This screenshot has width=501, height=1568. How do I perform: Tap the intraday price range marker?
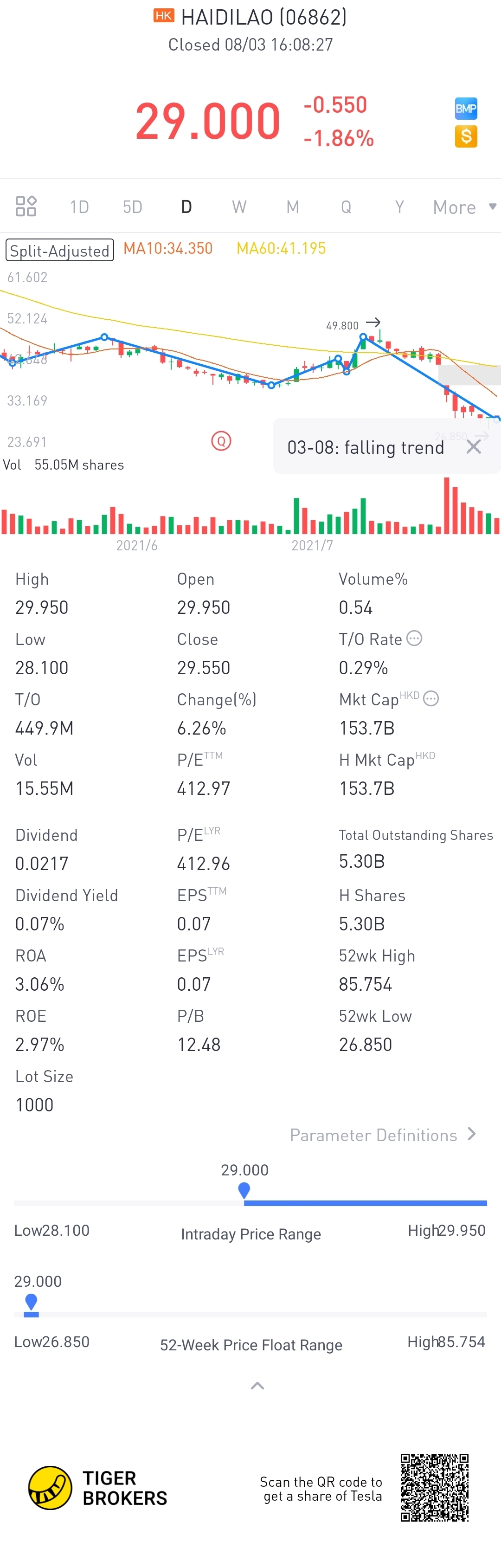click(x=244, y=1189)
